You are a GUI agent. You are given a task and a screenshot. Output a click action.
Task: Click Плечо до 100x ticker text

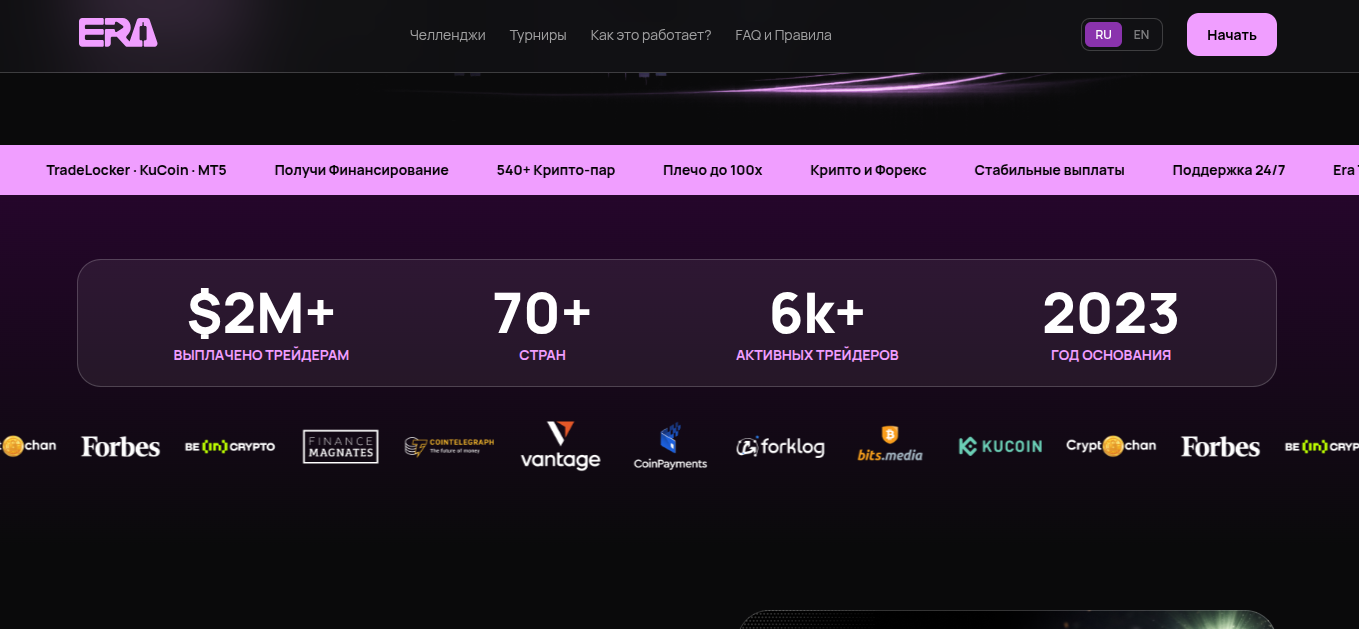[x=712, y=170]
